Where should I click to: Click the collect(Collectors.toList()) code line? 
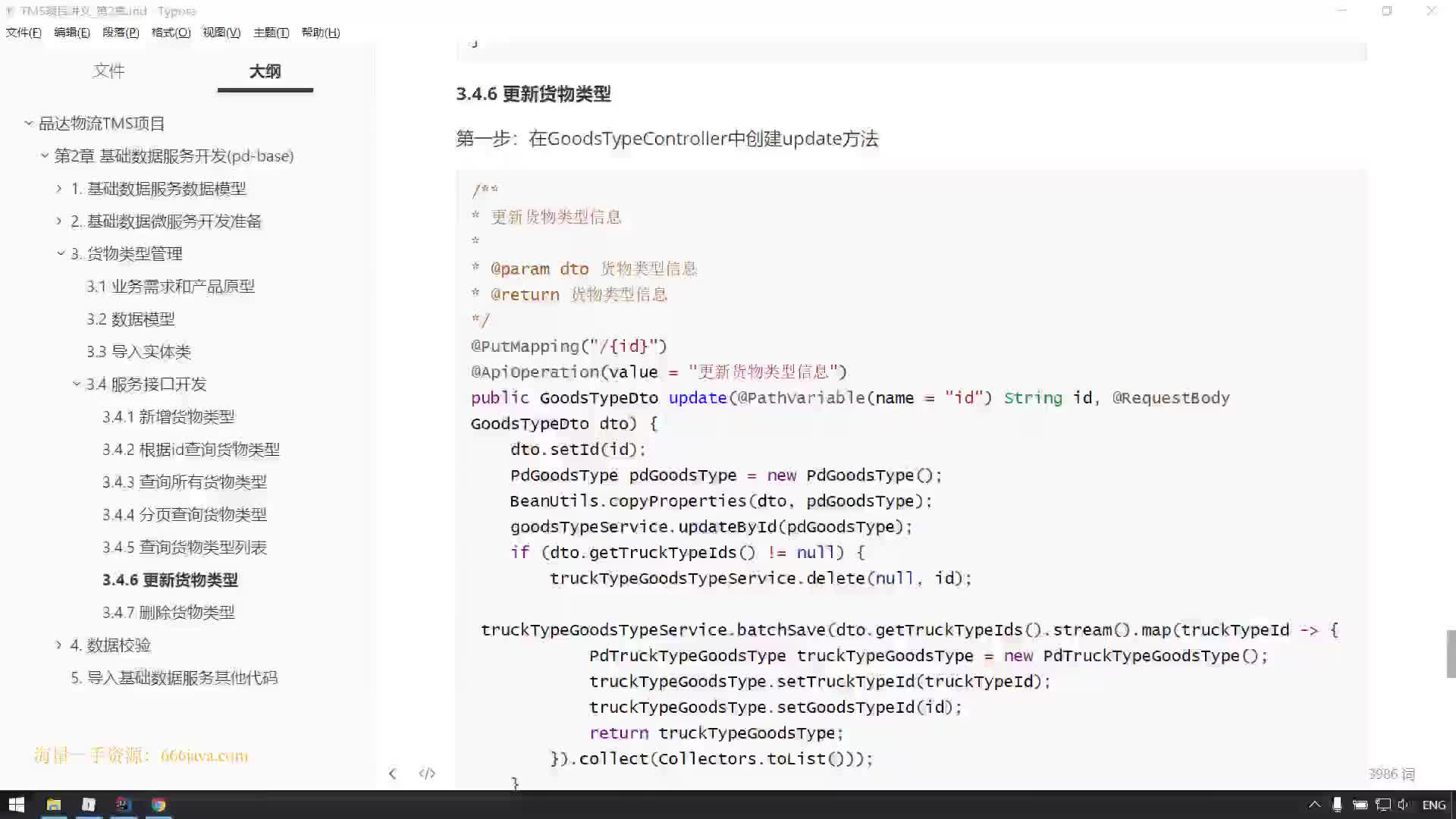[711, 758]
